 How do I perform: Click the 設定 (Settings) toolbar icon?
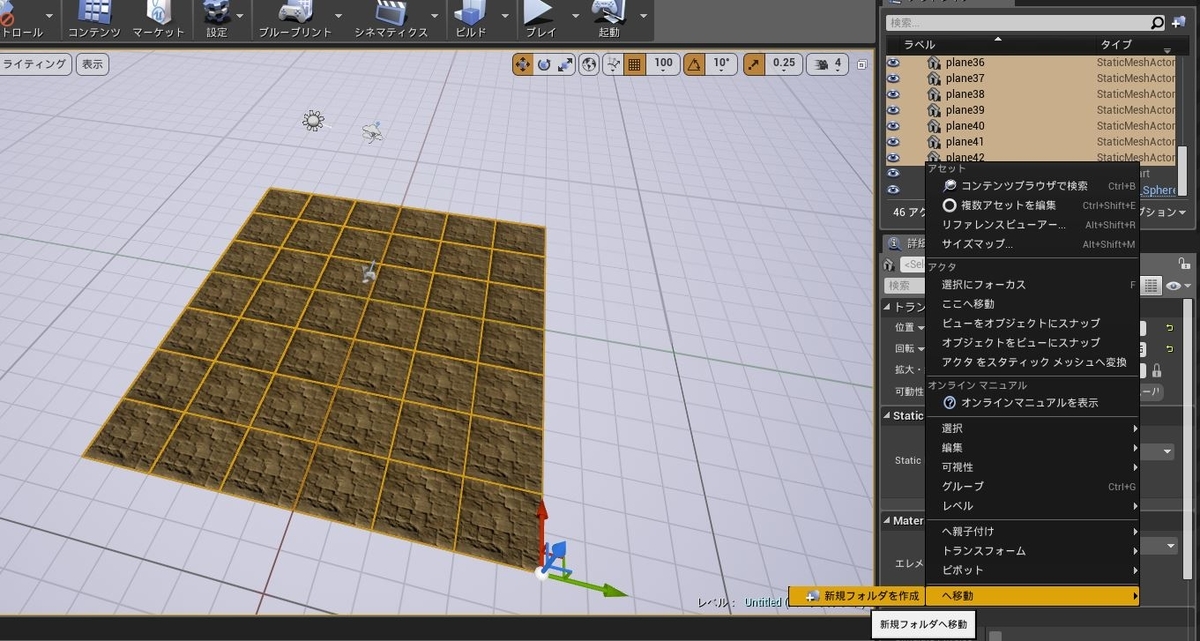216,12
